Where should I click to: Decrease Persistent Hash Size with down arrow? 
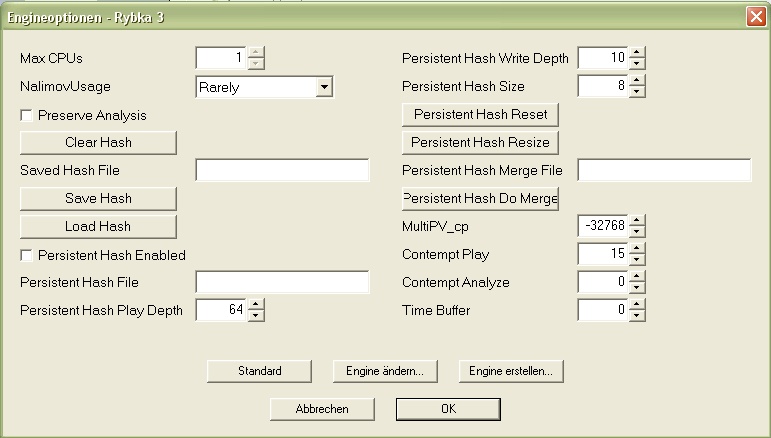point(637,91)
